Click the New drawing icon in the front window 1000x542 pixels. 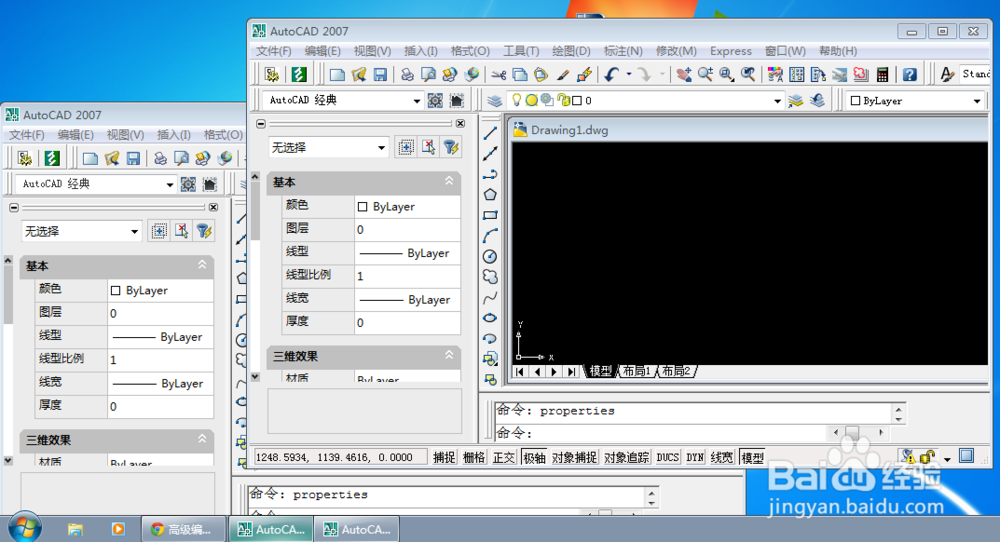coord(337,75)
